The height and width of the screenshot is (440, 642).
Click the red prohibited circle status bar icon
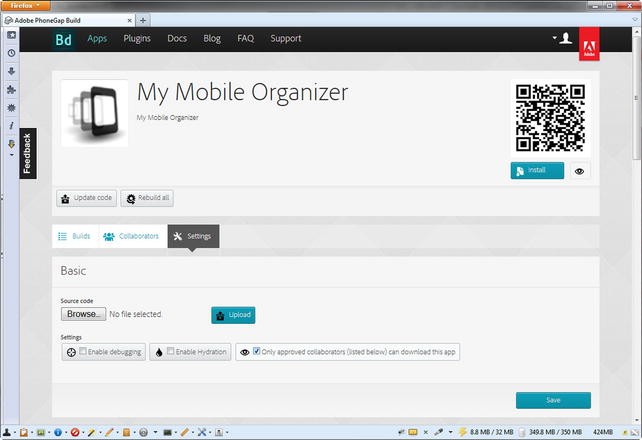(x=75, y=432)
